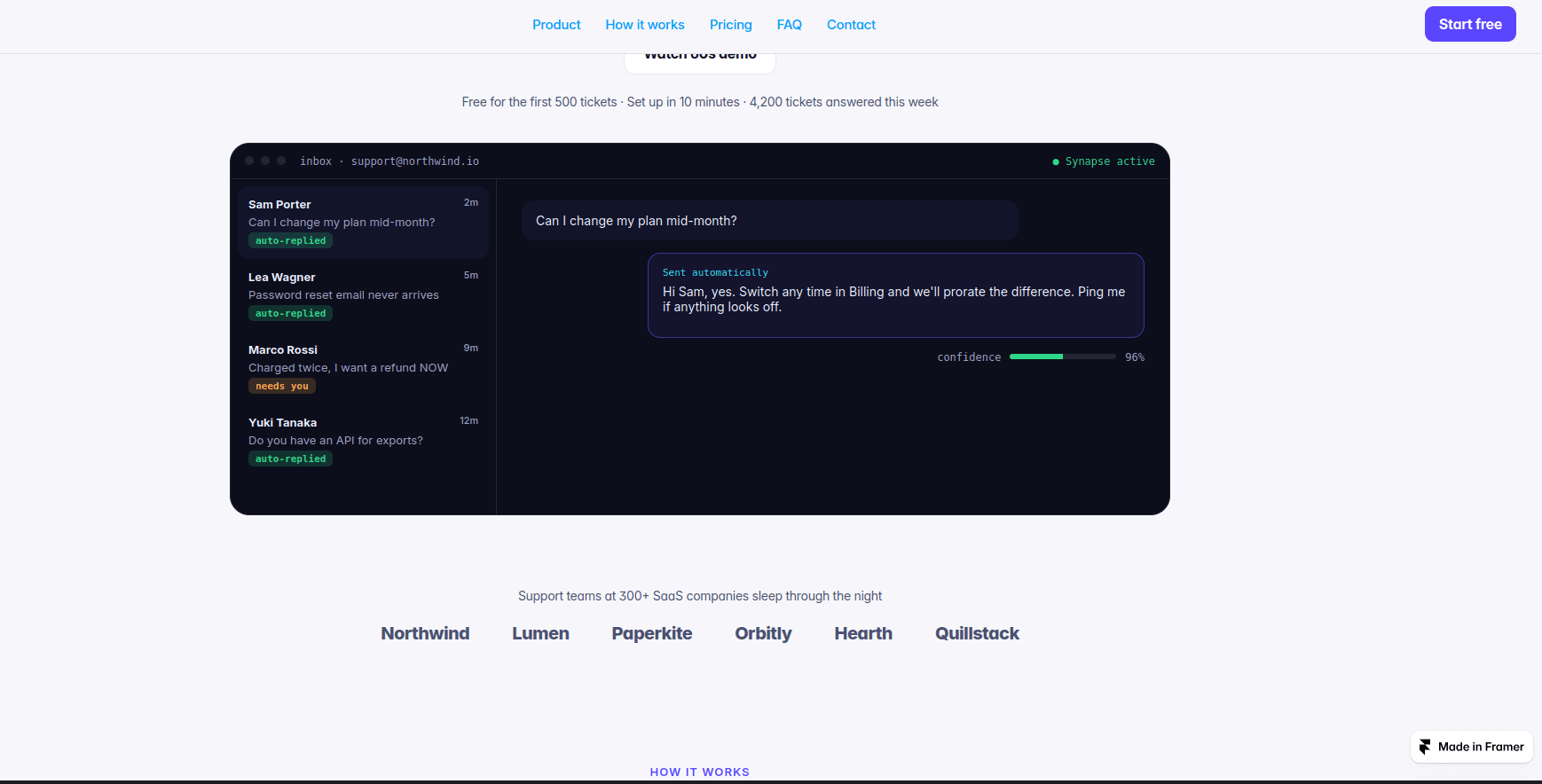Click the Lumen company logo
This screenshot has width=1542, height=784.
(540, 633)
